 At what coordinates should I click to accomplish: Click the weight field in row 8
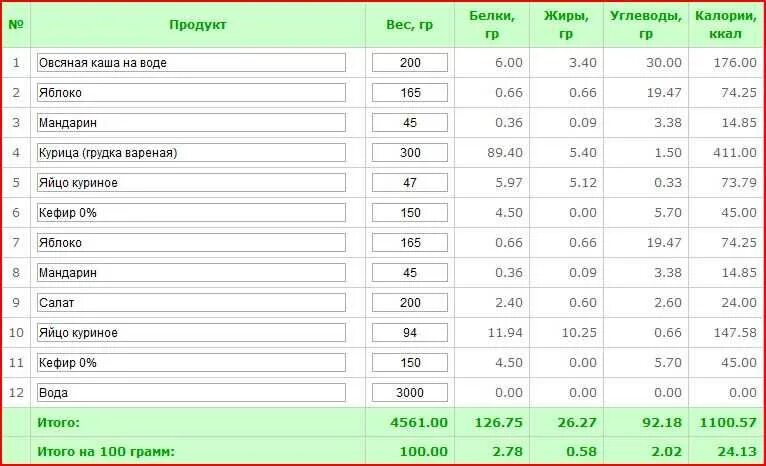410,273
